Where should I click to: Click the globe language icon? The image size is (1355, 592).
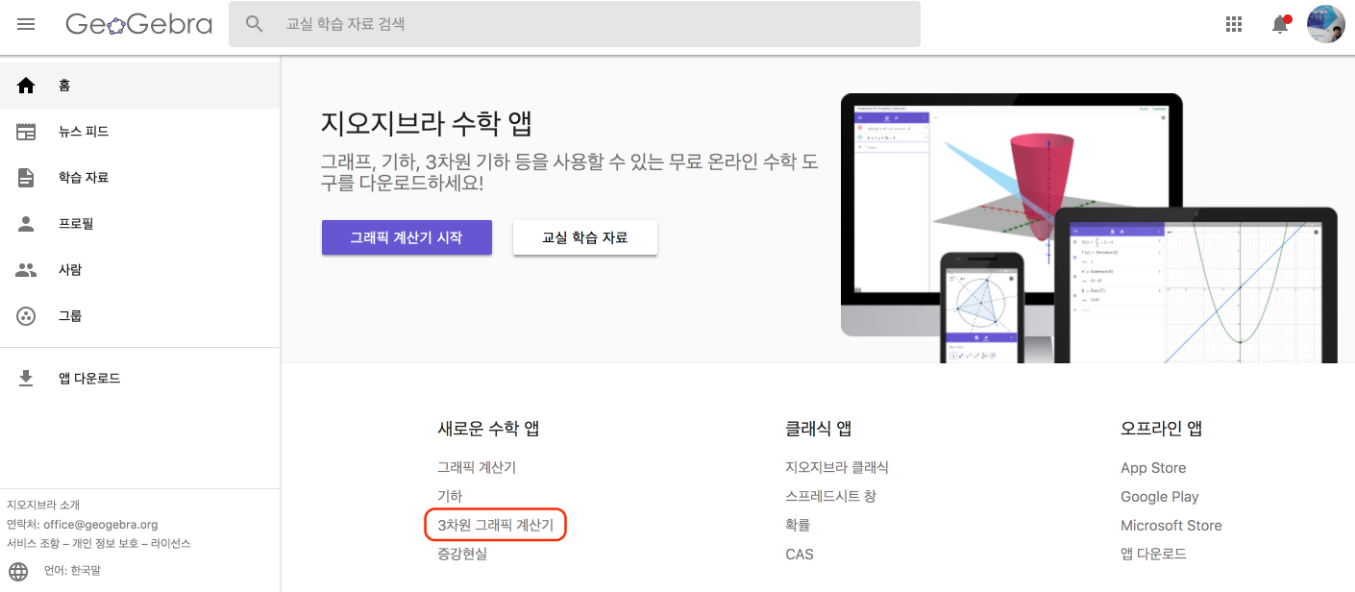[18, 571]
